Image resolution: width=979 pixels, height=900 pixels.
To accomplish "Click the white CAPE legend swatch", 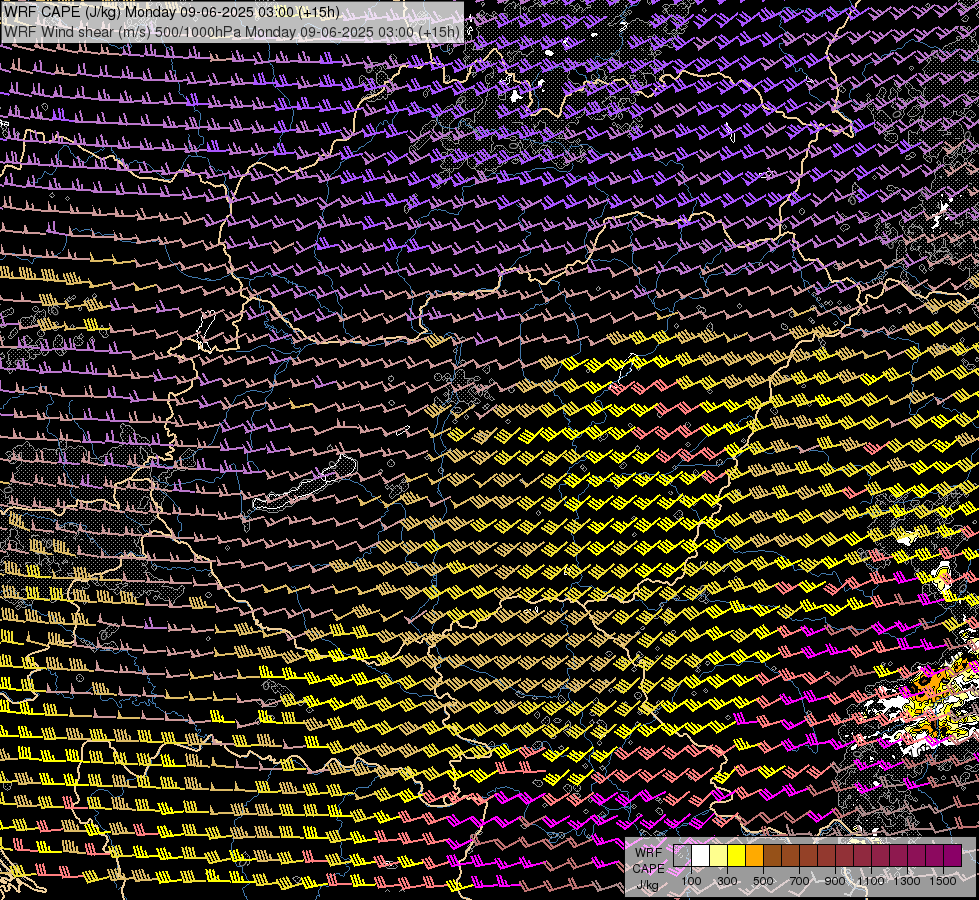I will coord(701,856).
